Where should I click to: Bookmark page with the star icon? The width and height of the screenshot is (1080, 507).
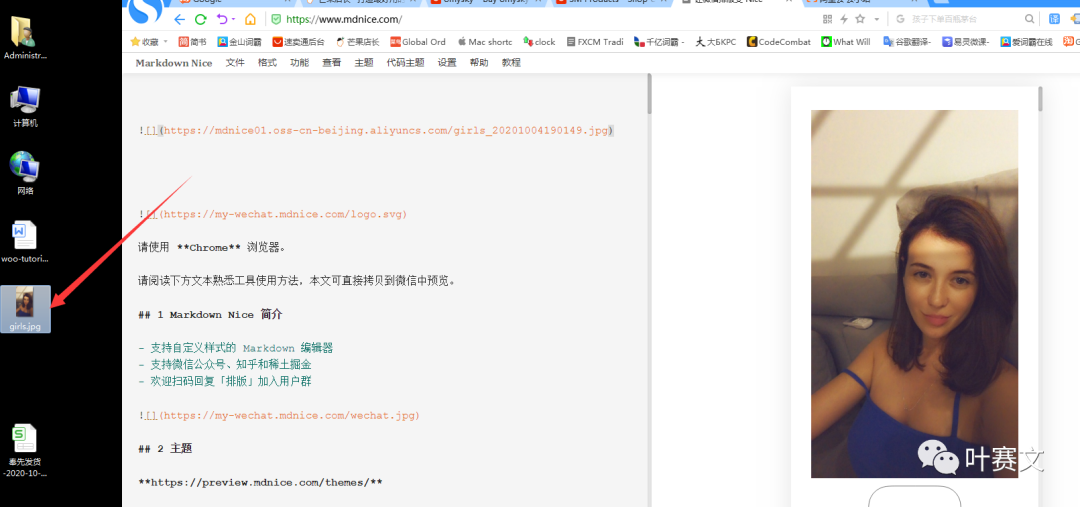[860, 19]
